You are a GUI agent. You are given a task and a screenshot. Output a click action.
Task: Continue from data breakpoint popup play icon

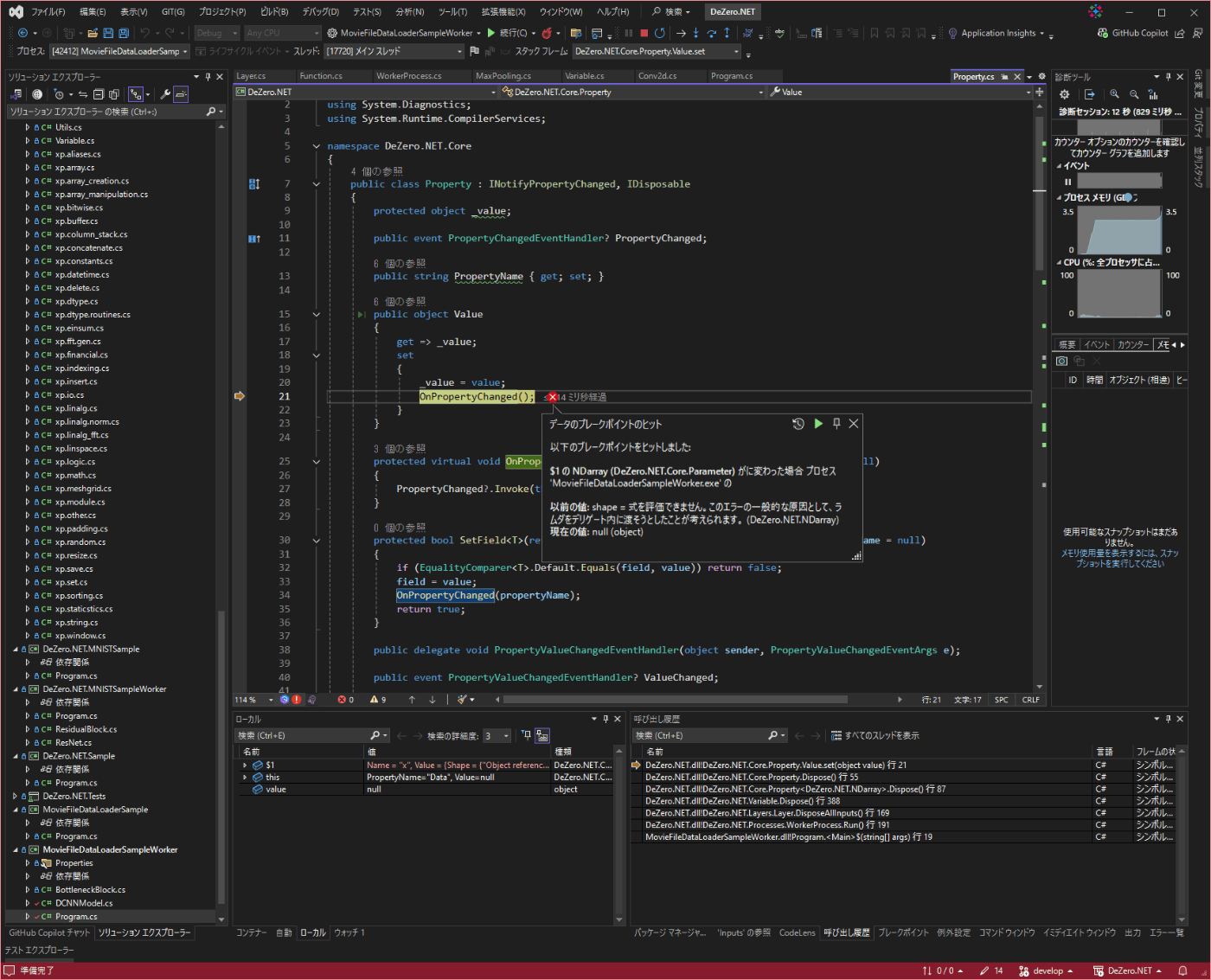pyautogui.click(x=818, y=424)
